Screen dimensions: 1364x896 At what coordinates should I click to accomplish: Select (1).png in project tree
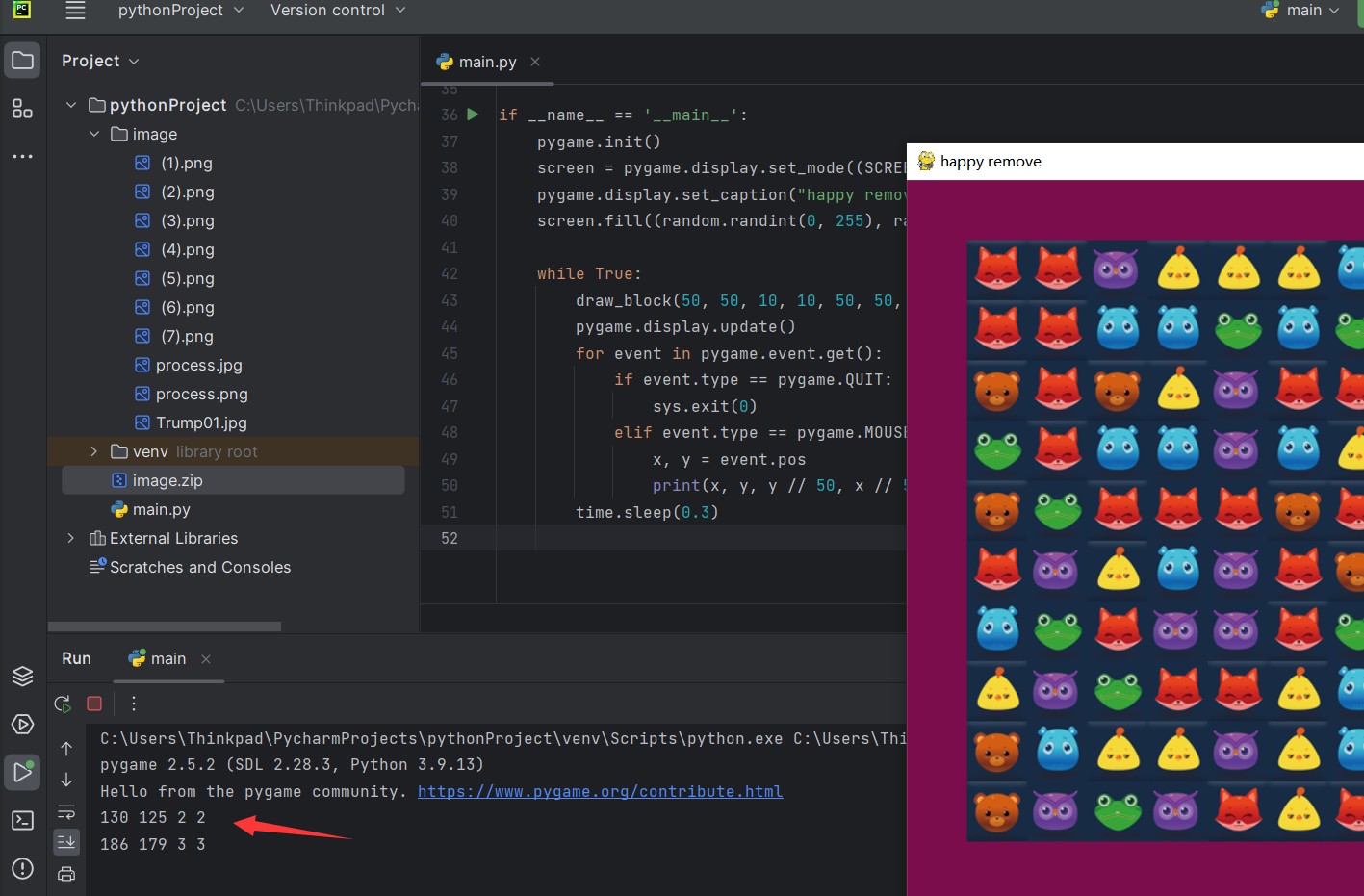click(187, 163)
